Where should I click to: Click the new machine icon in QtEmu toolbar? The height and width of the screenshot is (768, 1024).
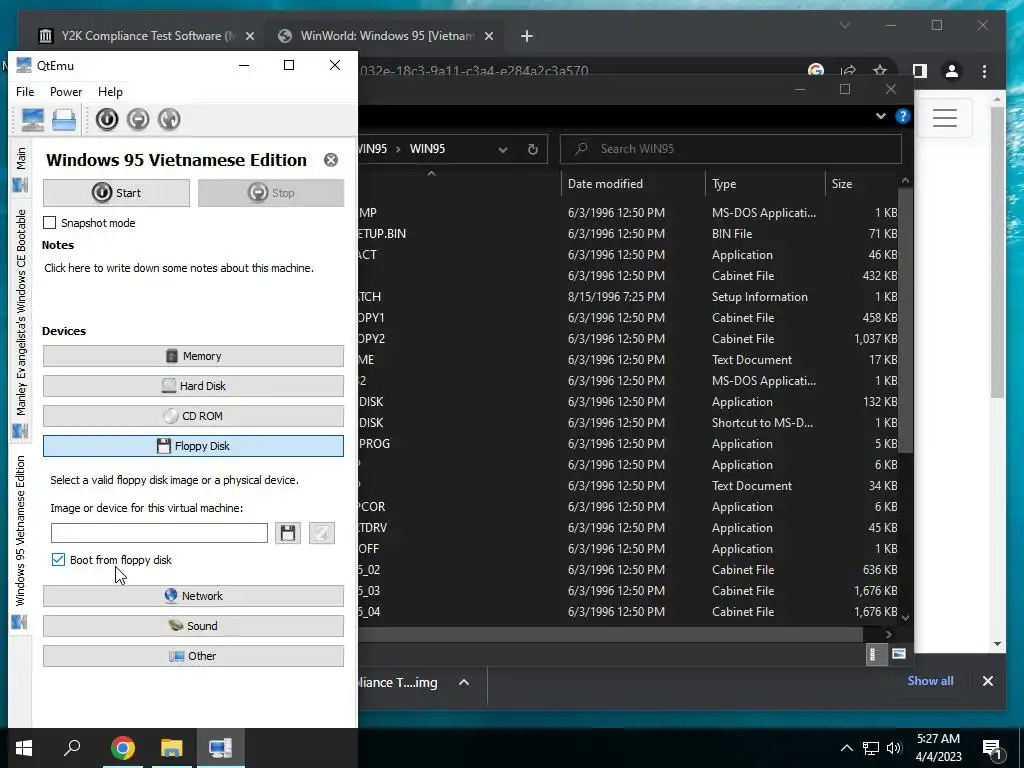[33, 120]
